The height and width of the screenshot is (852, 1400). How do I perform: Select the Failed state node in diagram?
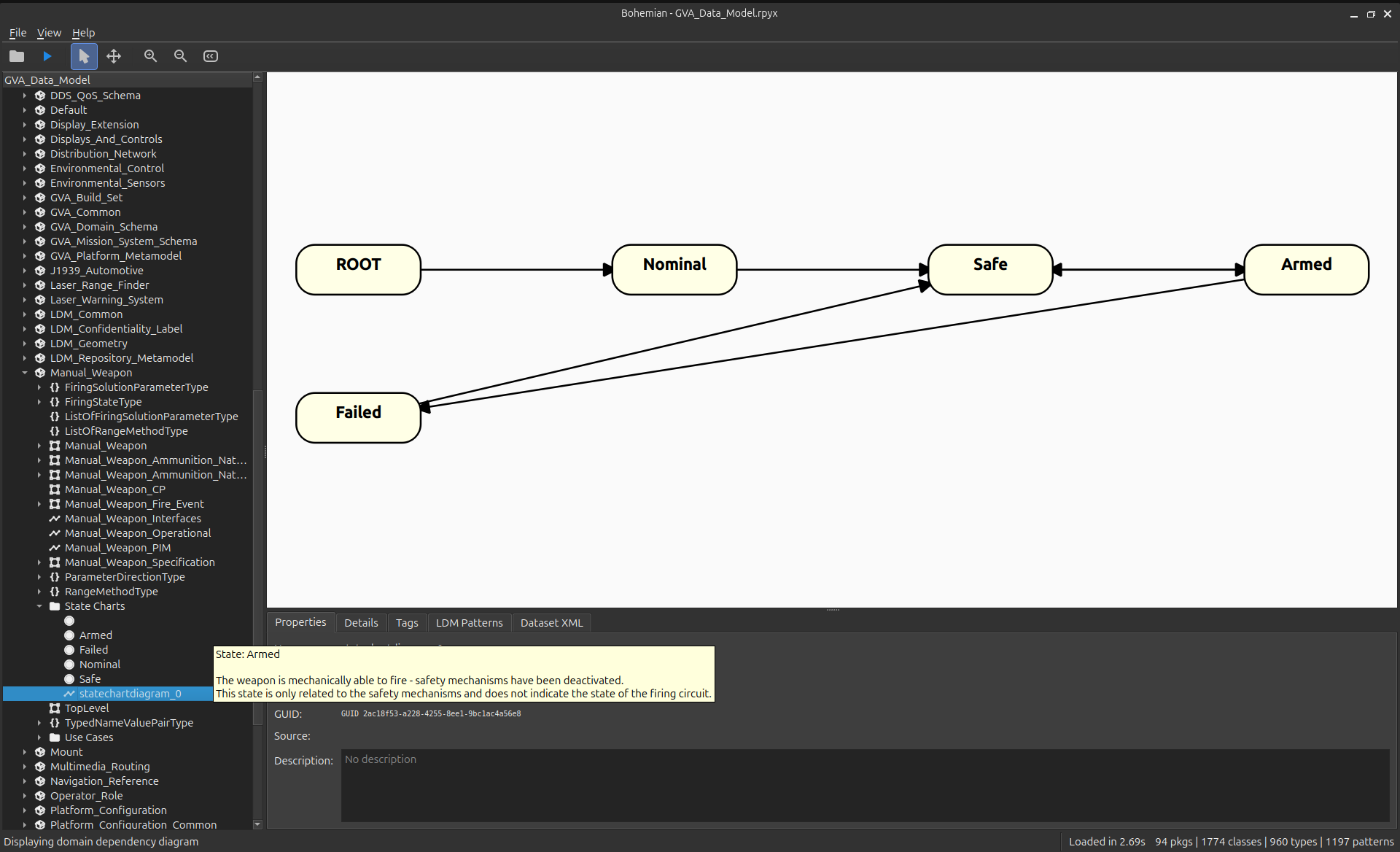[x=358, y=417]
